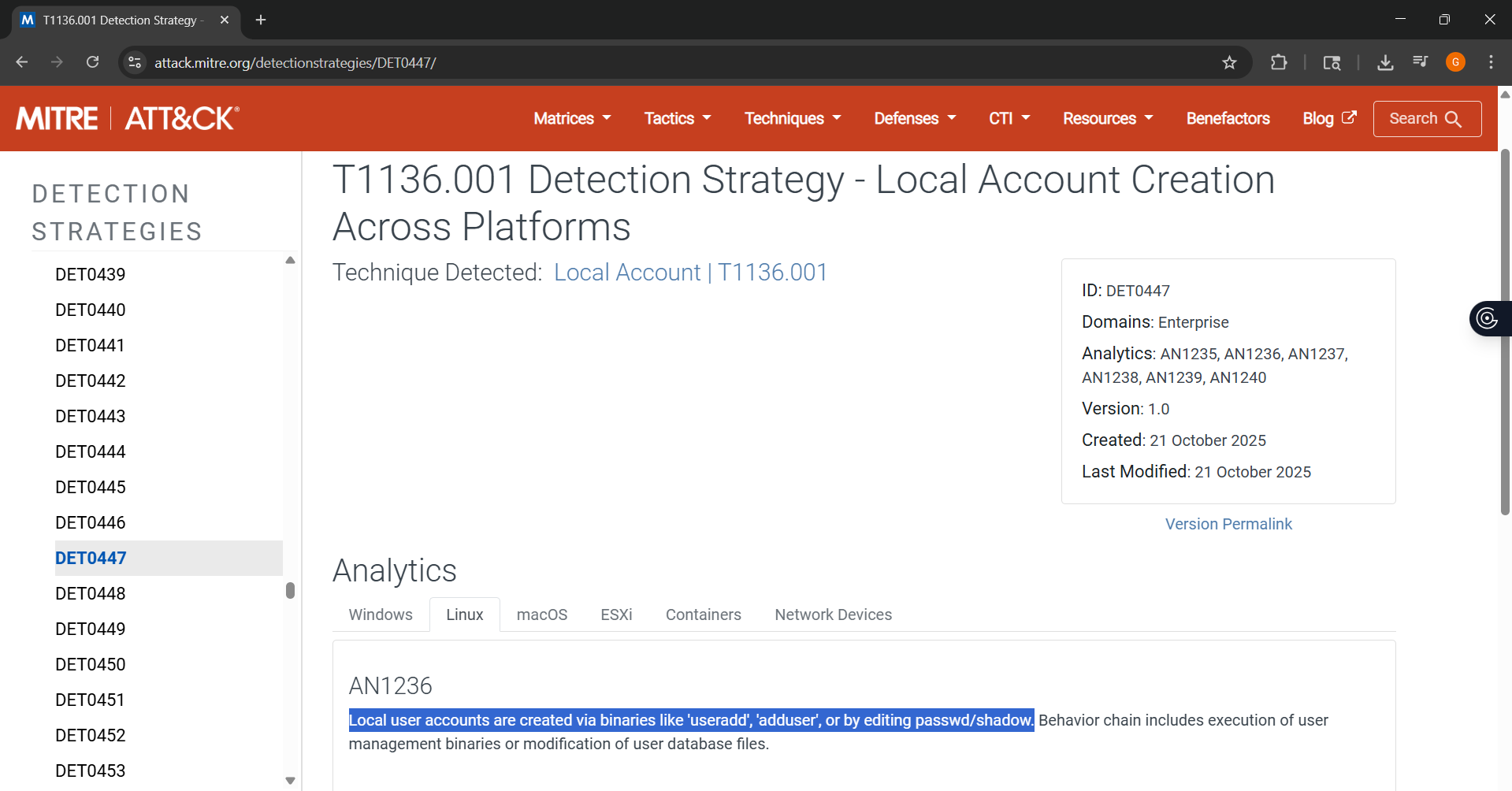Image resolution: width=1512 pixels, height=791 pixels.
Task: Open DET0445 in the sidebar
Action: [x=91, y=487]
